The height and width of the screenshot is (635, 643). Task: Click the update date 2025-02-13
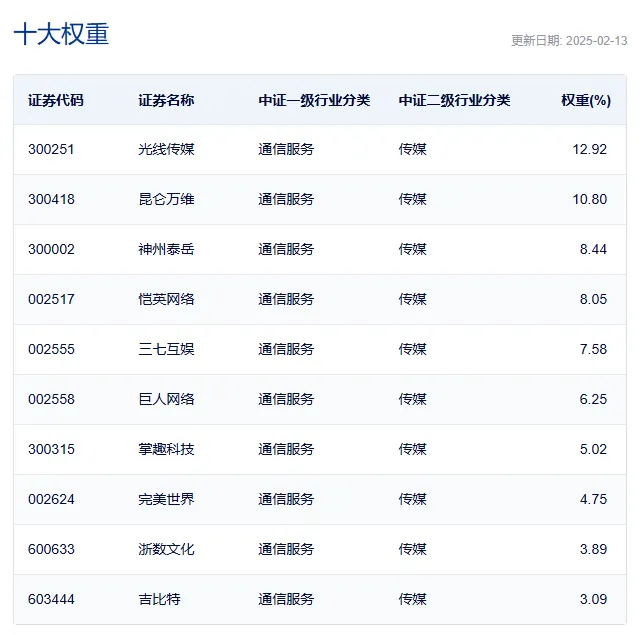(x=597, y=41)
